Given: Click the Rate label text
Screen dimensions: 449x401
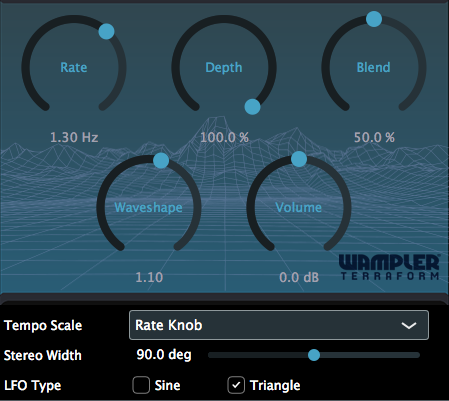Looking at the screenshot, I should click(x=74, y=67).
